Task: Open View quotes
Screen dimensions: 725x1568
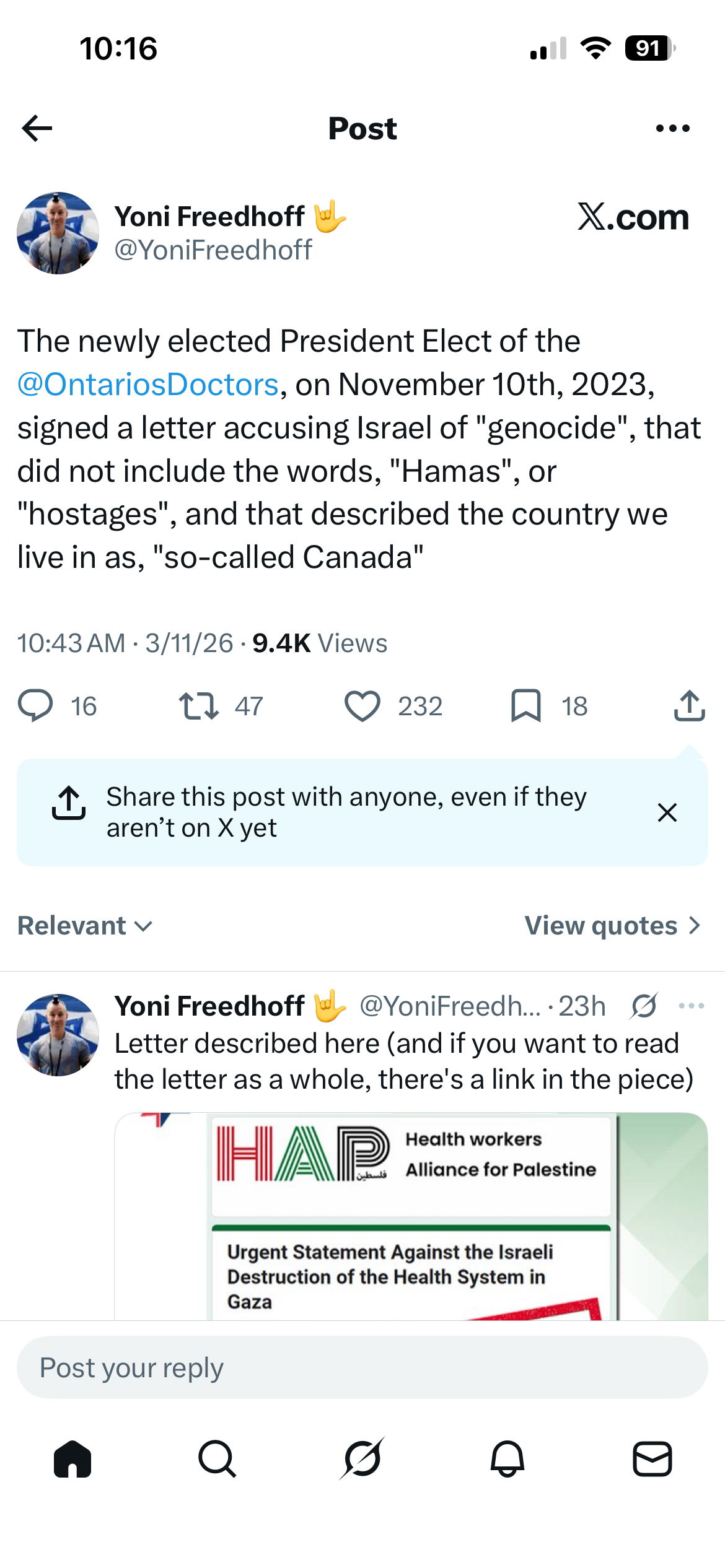Action: point(613,925)
